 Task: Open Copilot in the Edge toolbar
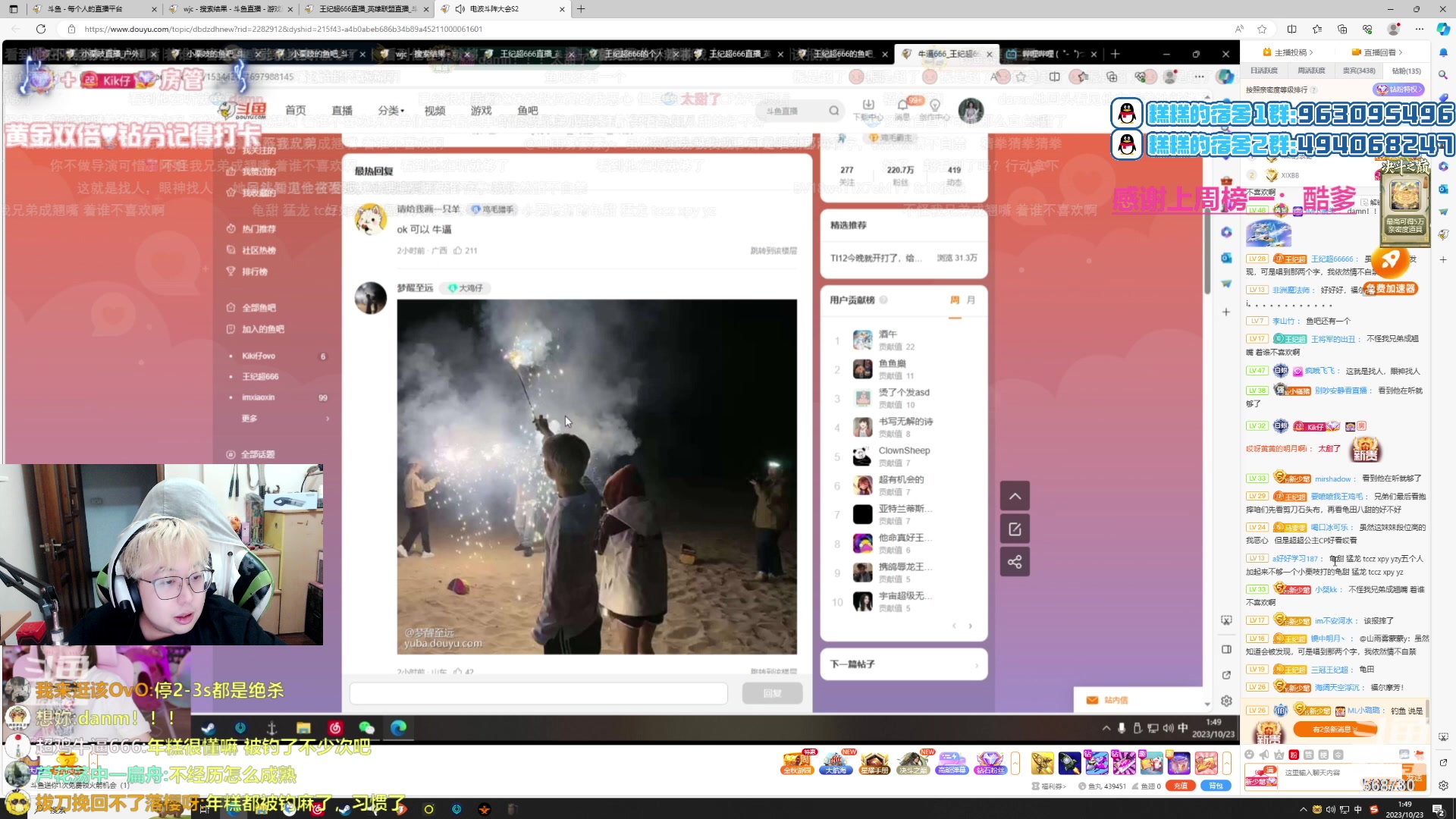(1443, 29)
